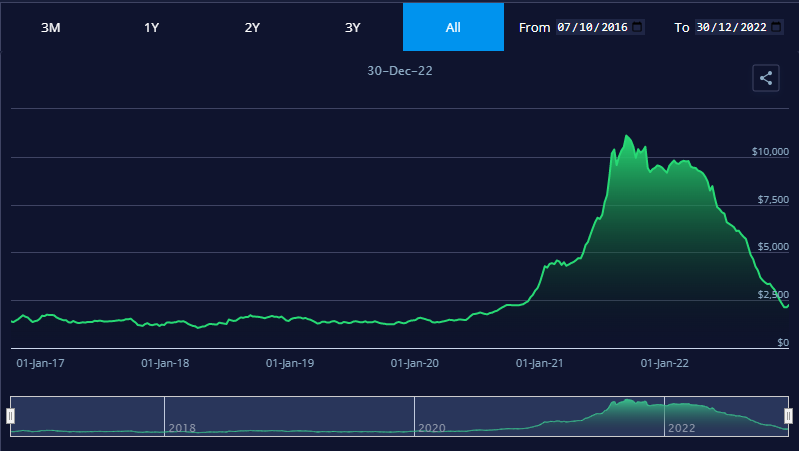Click the $10,000 axis value

pyautogui.click(x=770, y=151)
